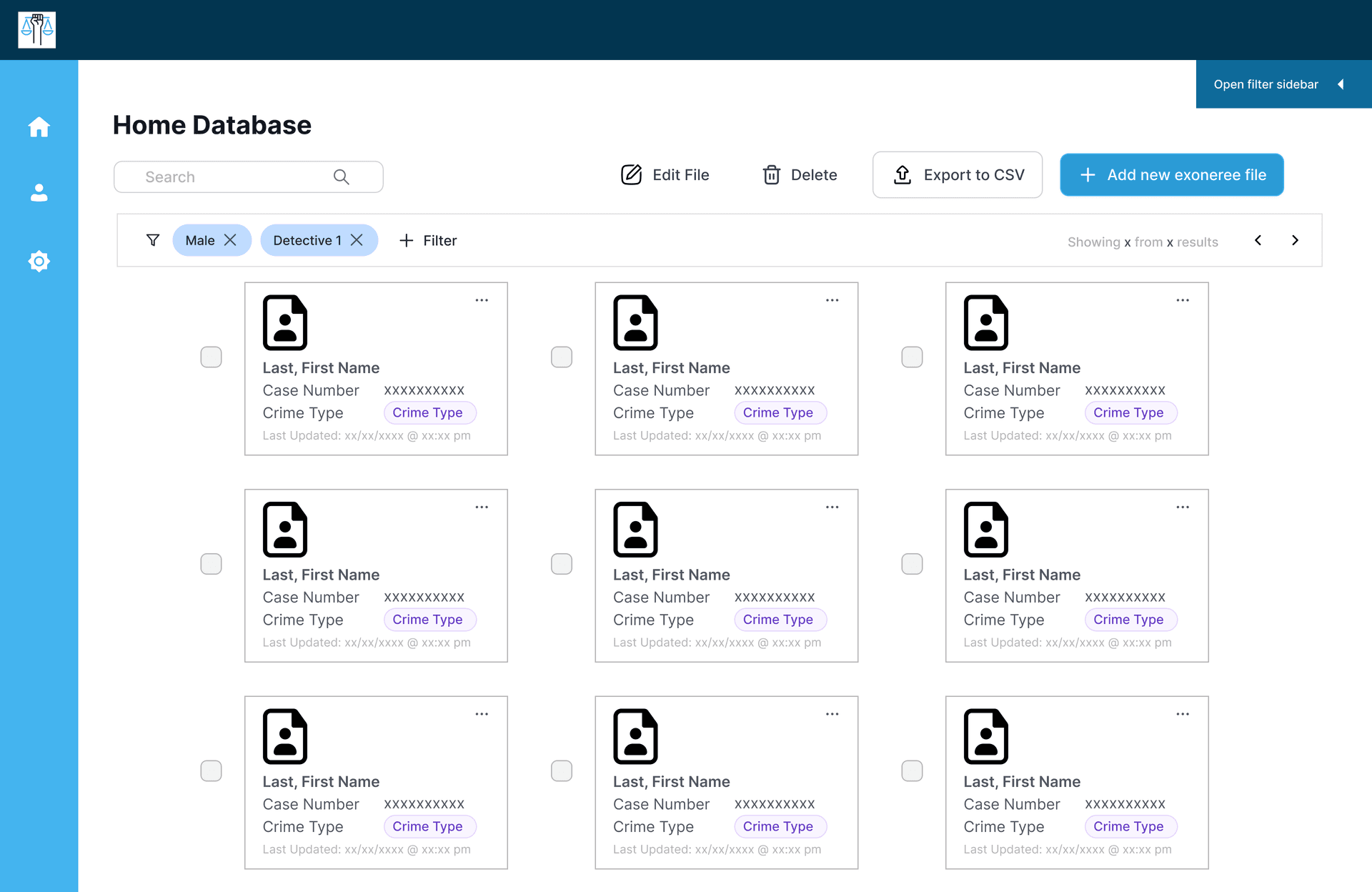Select checkbox for middle row center card
This screenshot has width=1372, height=892.
(562, 564)
